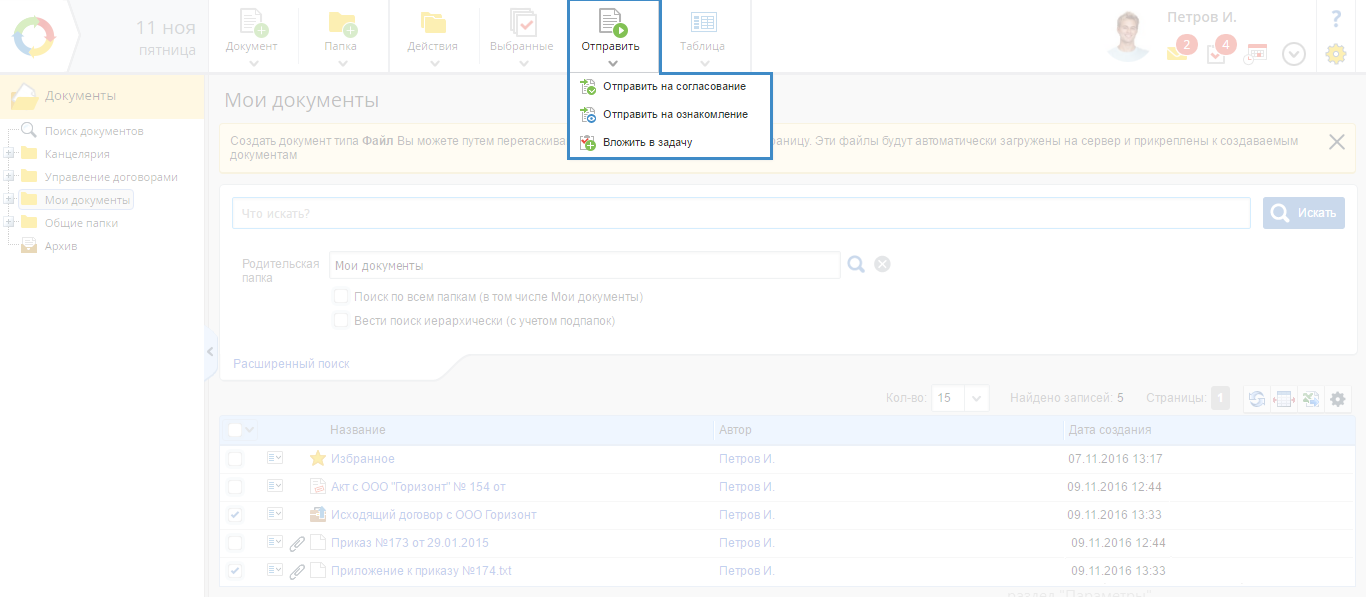Refresh the documents table
Viewport: 1366px width, 597px height.
(x=1256, y=399)
